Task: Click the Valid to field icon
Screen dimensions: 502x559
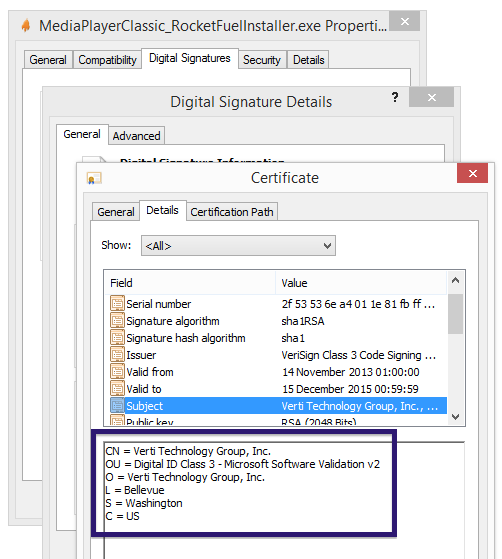Action: [x=117, y=389]
